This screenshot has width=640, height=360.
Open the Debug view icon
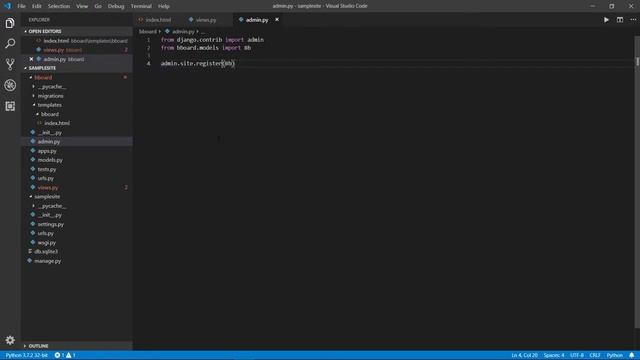10,85
